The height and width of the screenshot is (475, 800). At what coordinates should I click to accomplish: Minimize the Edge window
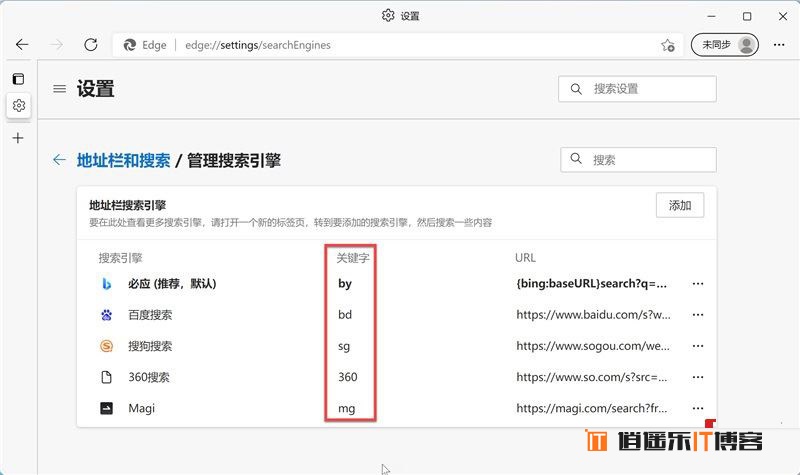pos(711,16)
